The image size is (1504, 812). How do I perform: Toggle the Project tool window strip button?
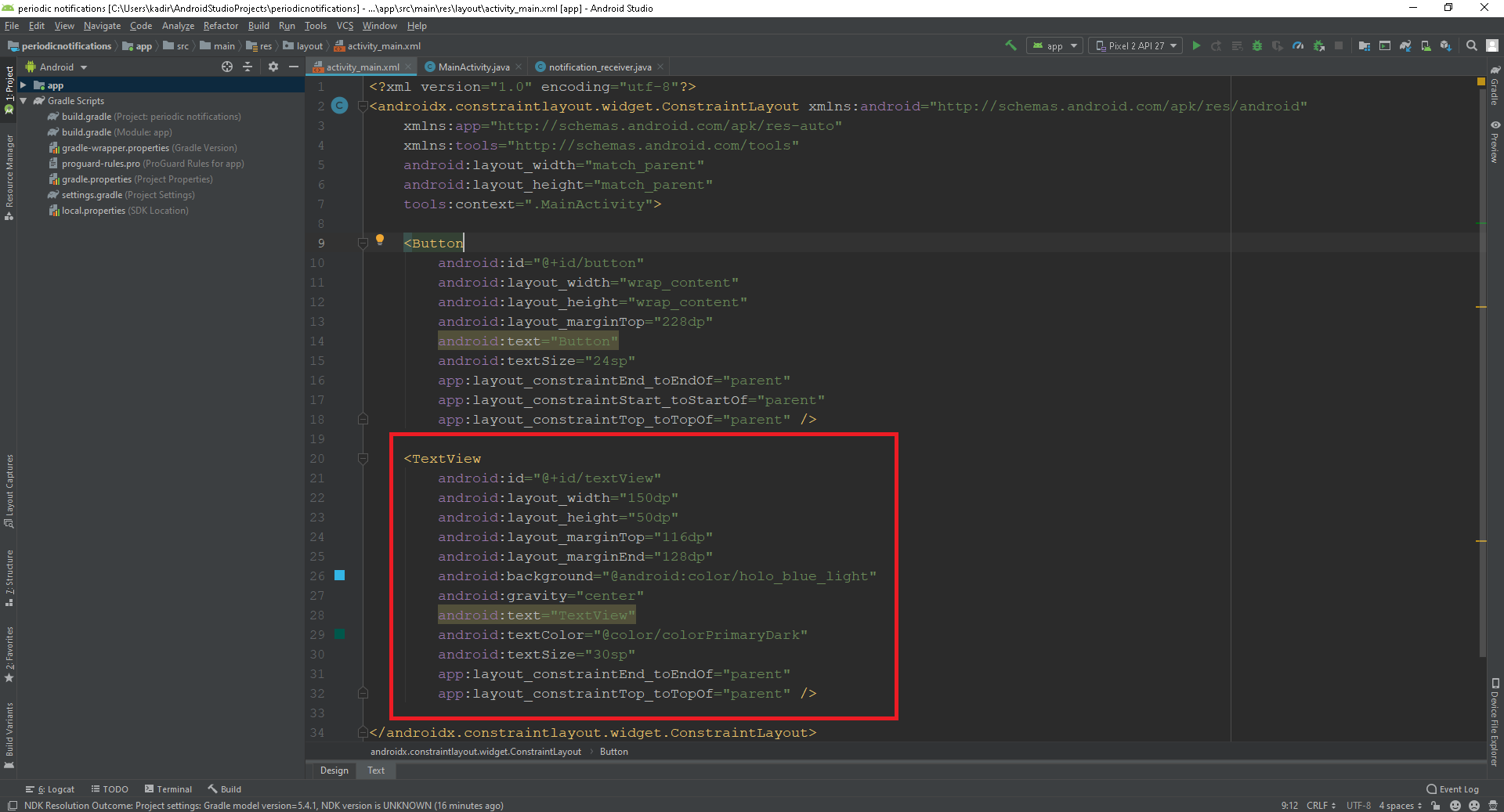9,90
